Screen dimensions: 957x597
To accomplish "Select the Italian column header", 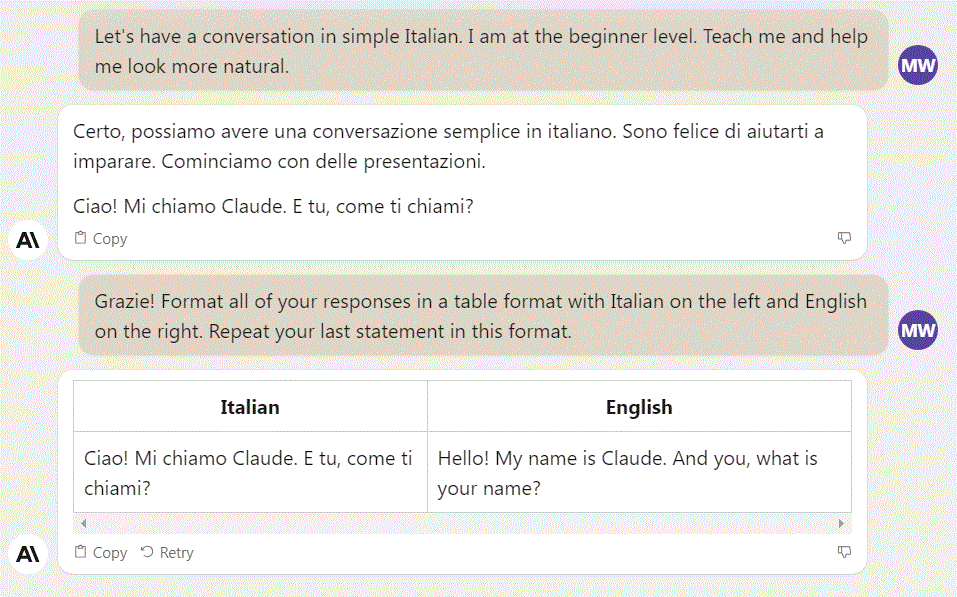I will pos(250,407).
